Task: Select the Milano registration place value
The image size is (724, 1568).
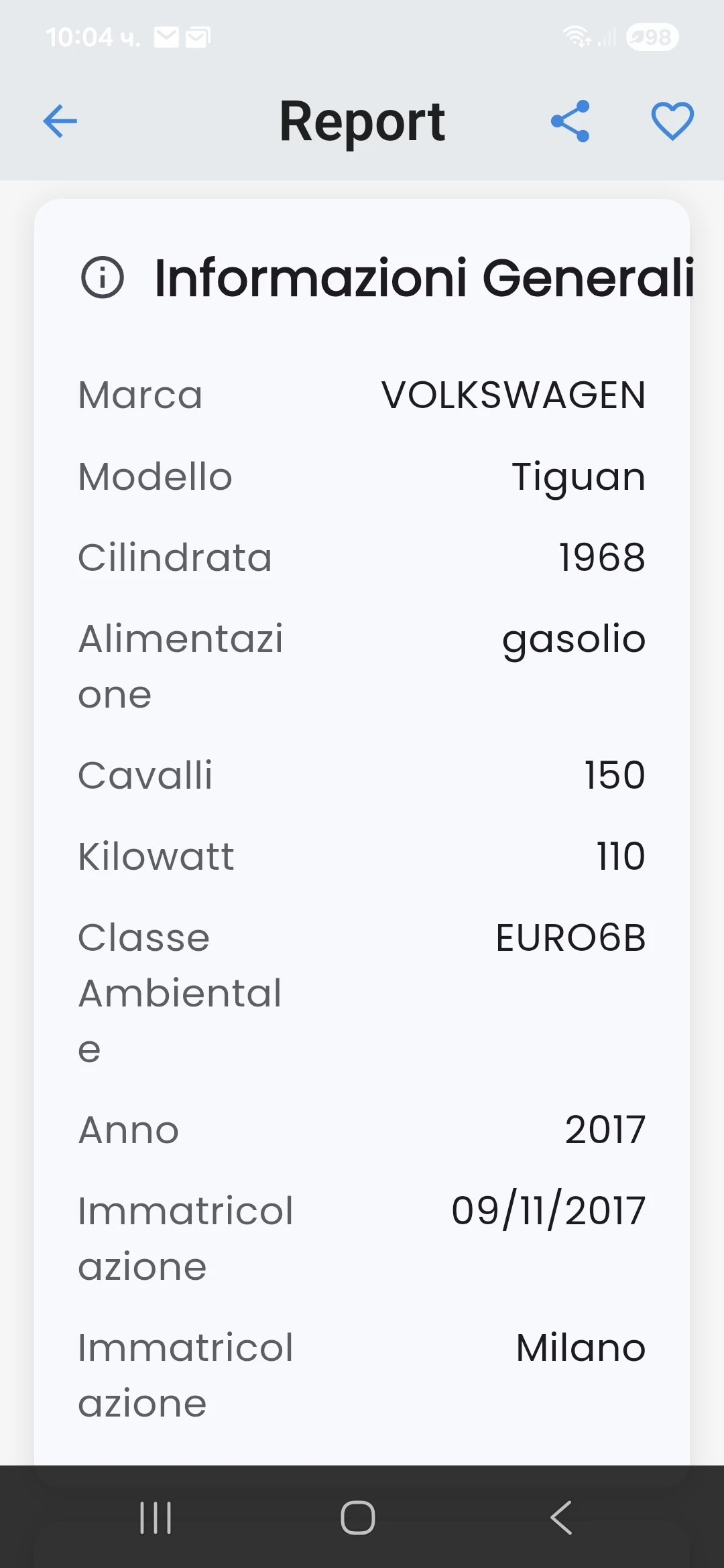Action: click(x=581, y=1348)
